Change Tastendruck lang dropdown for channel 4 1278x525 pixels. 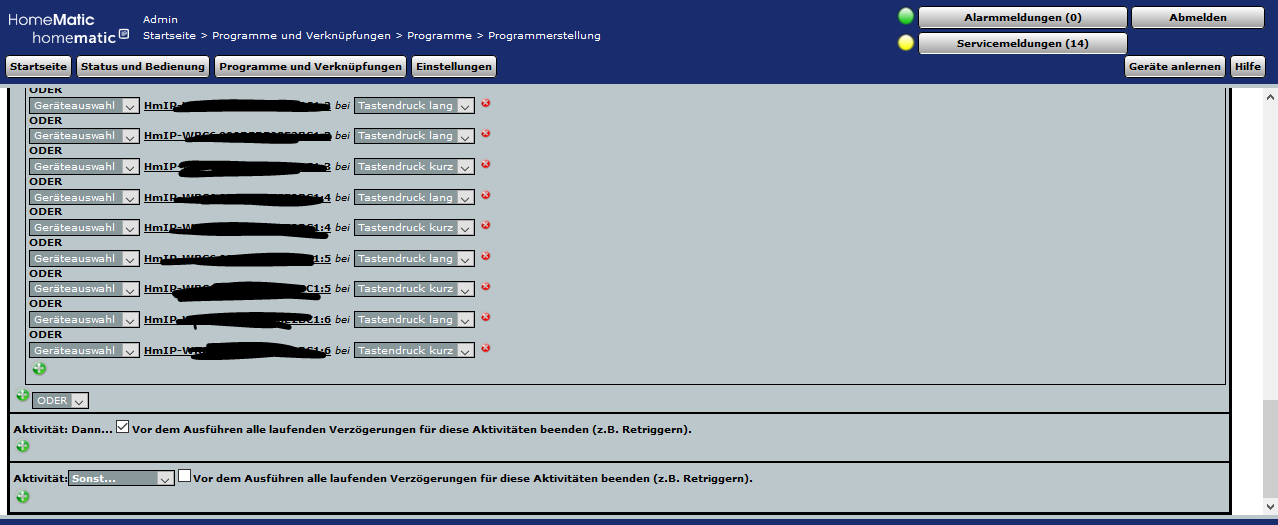414,198
